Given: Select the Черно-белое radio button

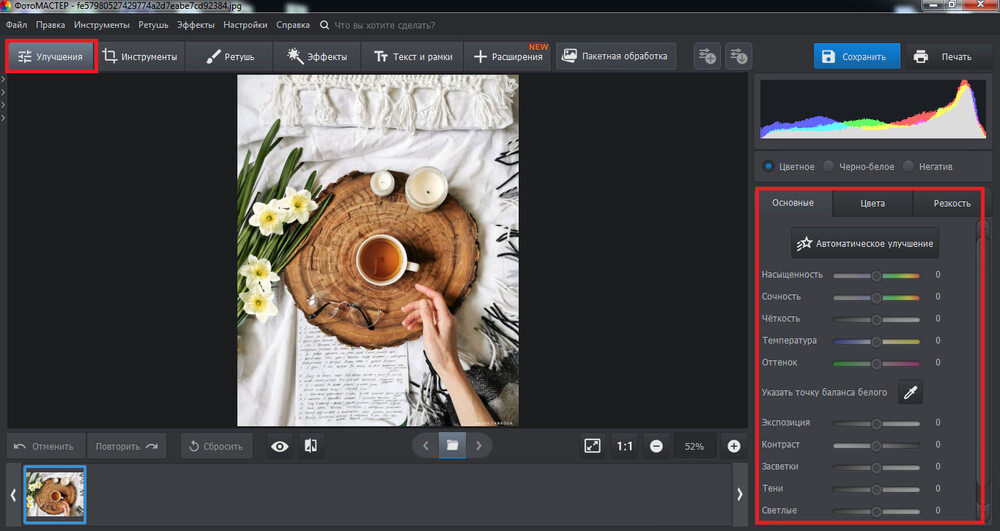Looking at the screenshot, I should pyautogui.click(x=829, y=166).
